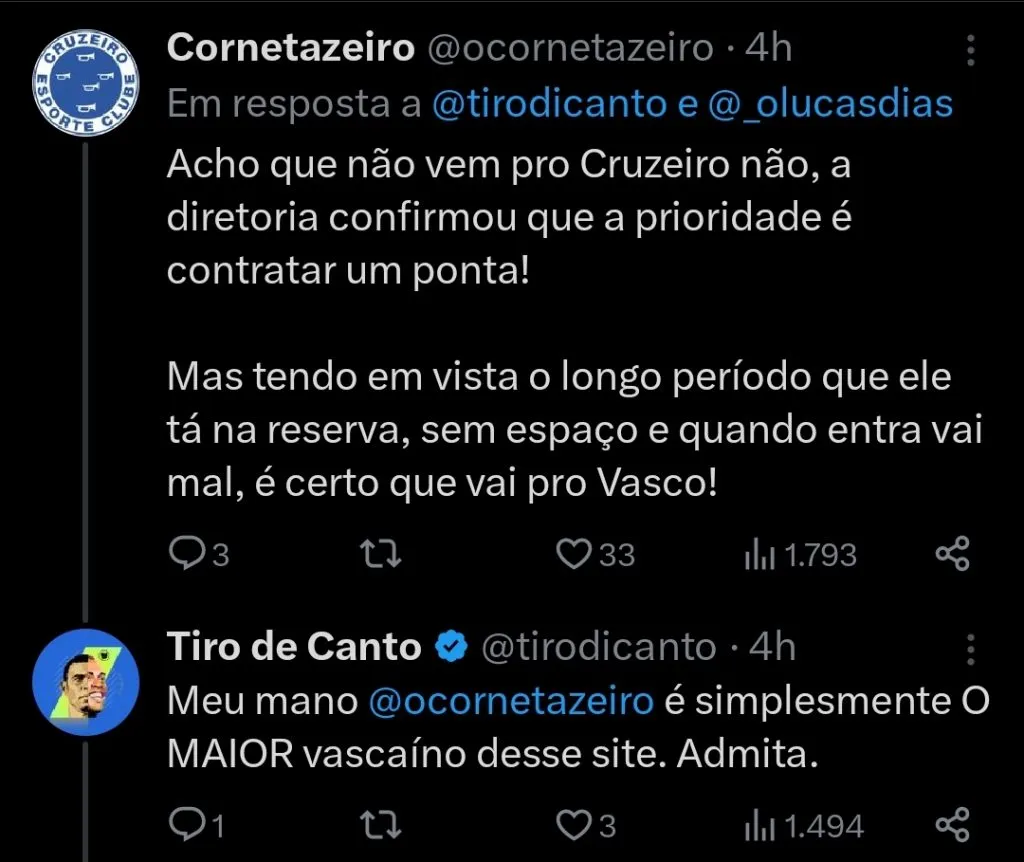Share Tiro de Canto's tweet
The image size is (1024, 862).
[x=953, y=825]
